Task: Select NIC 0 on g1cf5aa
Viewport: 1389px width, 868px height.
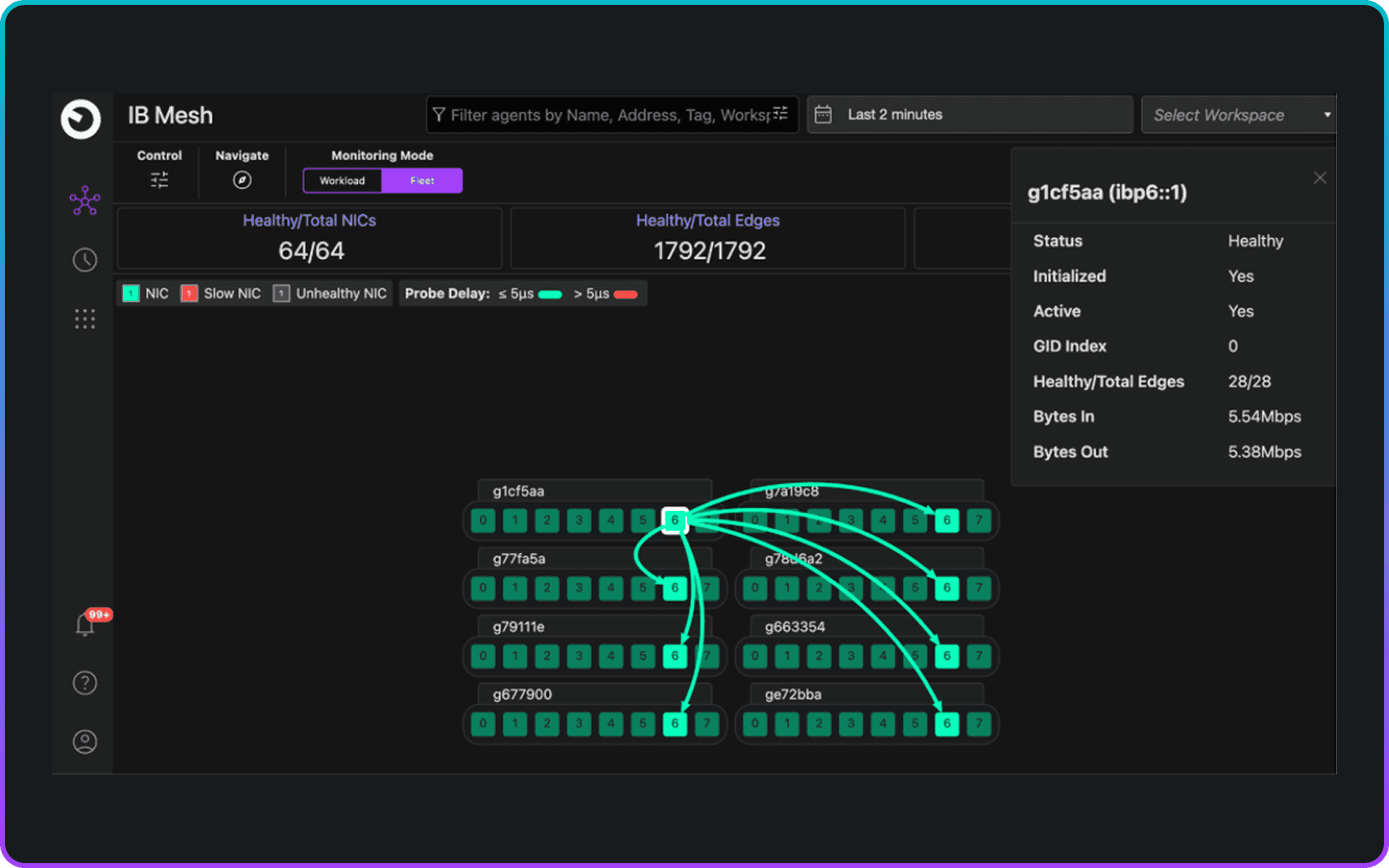Action: [483, 521]
